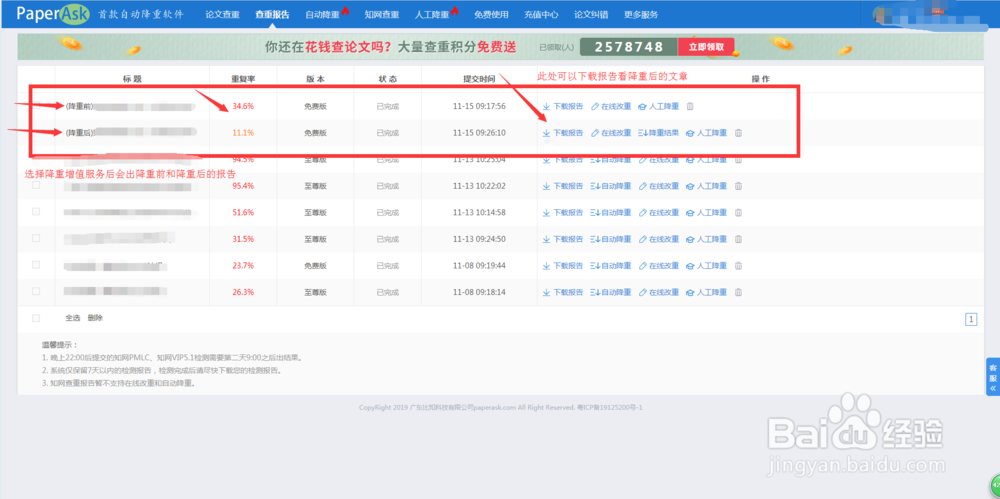Click the timestamp 11-13 10:14:58

(479, 212)
